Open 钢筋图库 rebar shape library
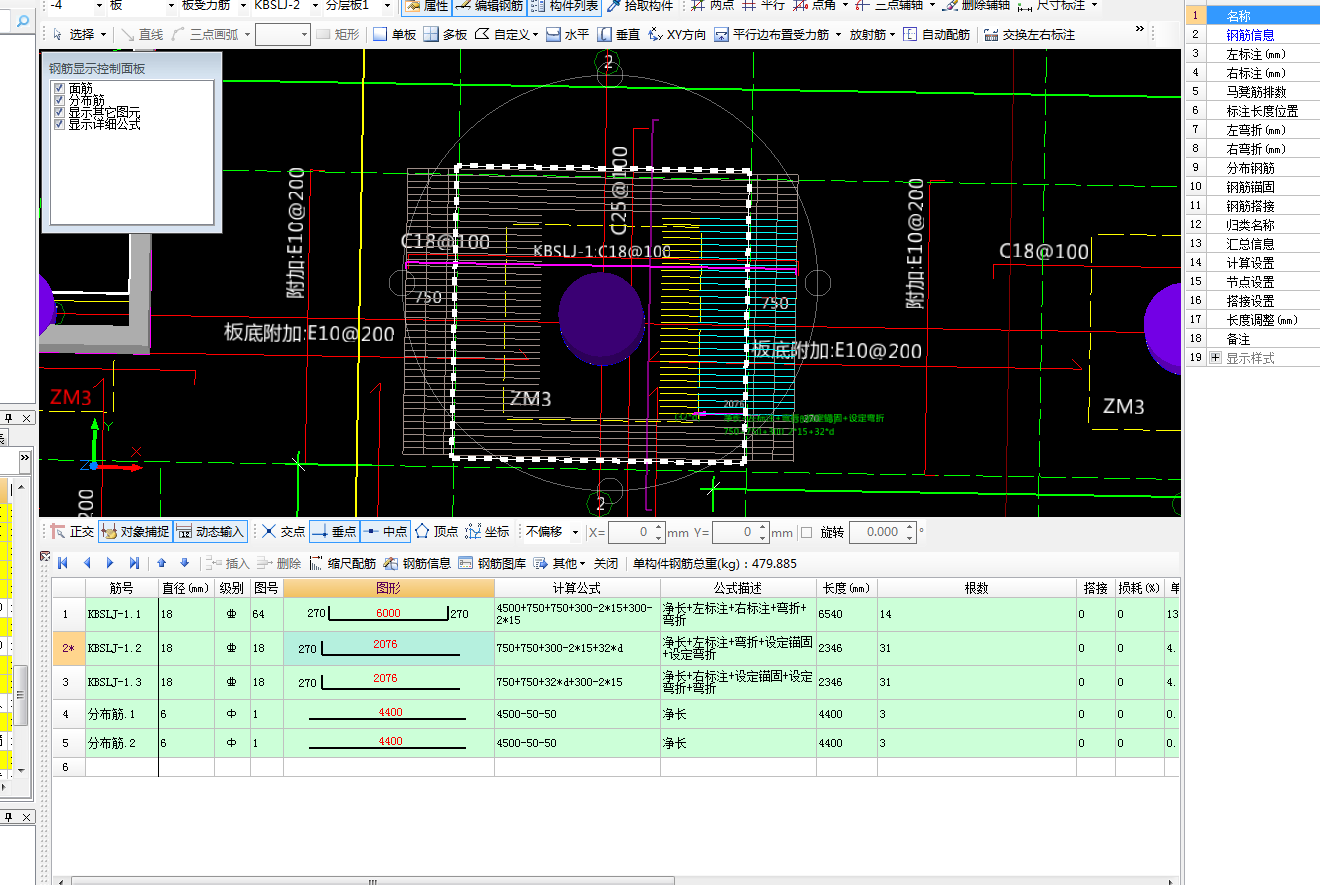The image size is (1320, 885). click(492, 563)
